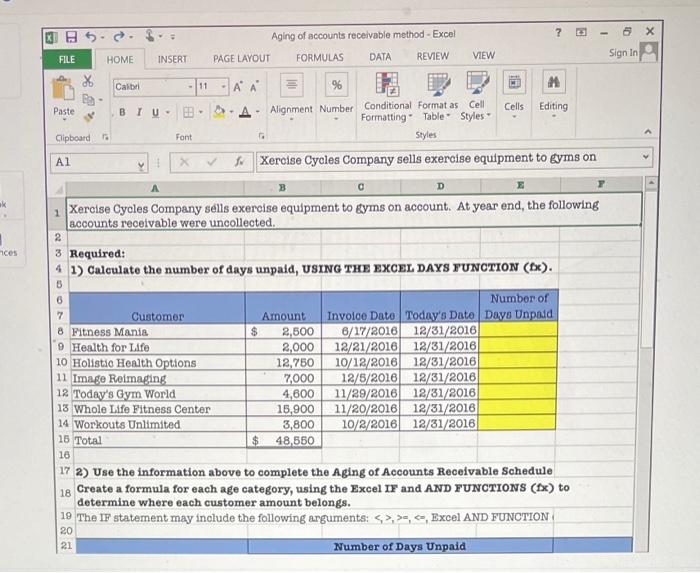Click the Redo arrow icon

pyautogui.click(x=118, y=37)
